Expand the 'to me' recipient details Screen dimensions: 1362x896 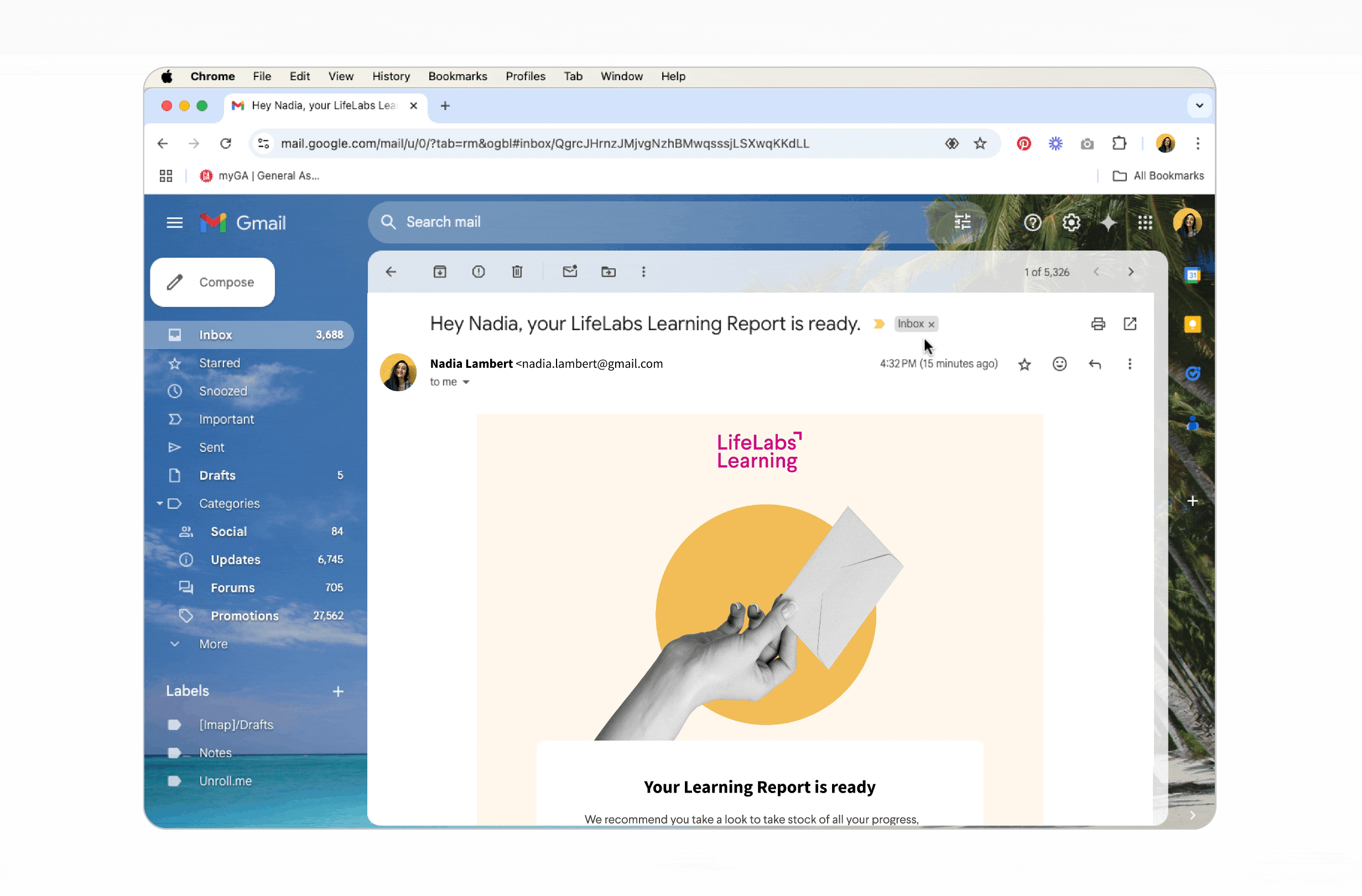click(466, 382)
